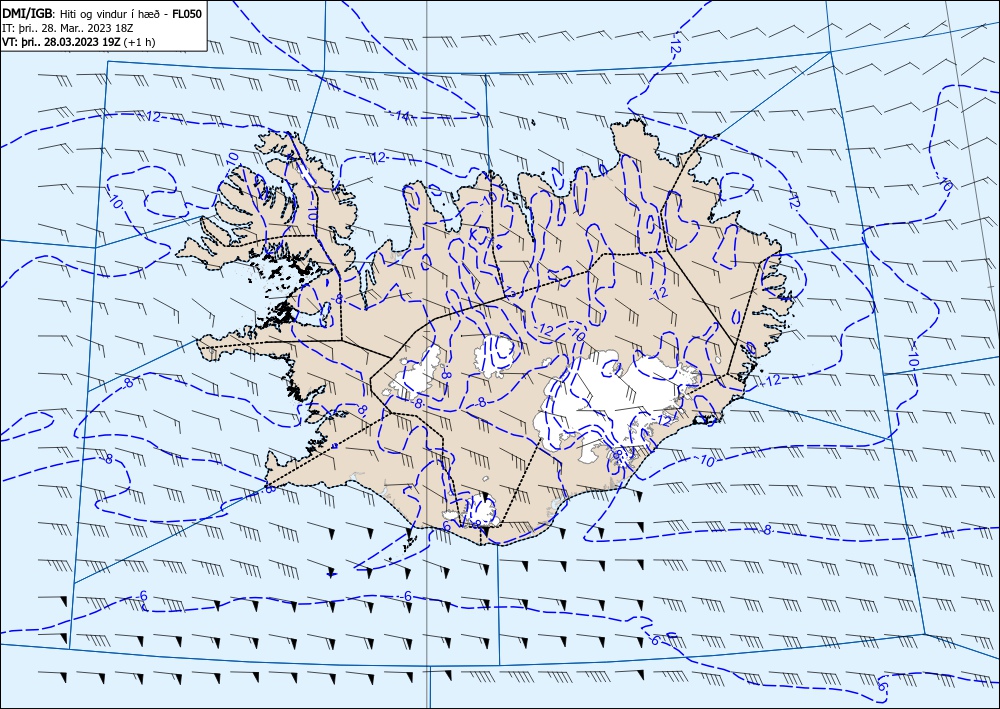Click the FL050 flight level label
This screenshot has width=1000, height=709.
(187, 13)
